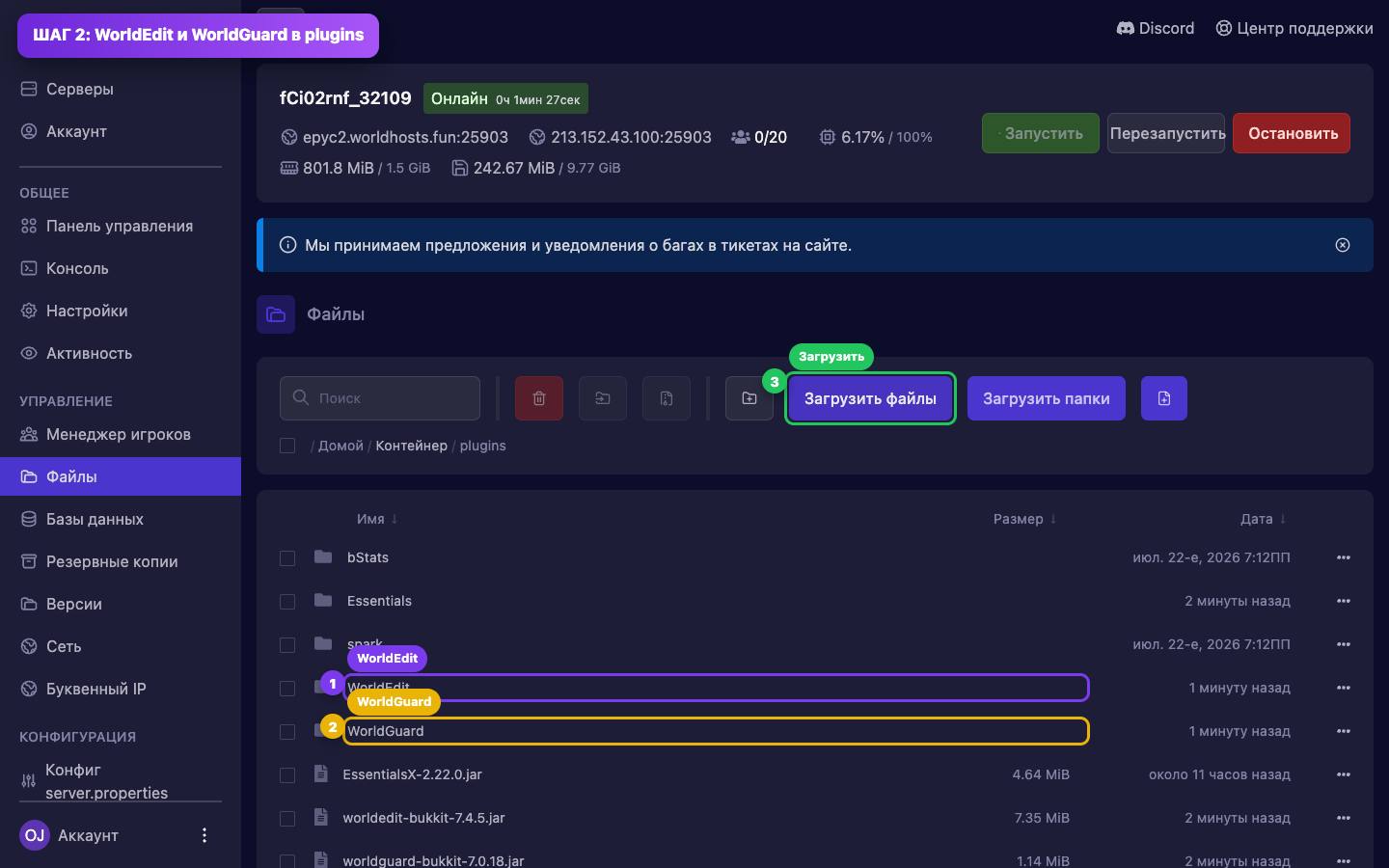The height and width of the screenshot is (868, 1389).
Task: Open actions menu for Essentials folder
Action: click(1344, 601)
